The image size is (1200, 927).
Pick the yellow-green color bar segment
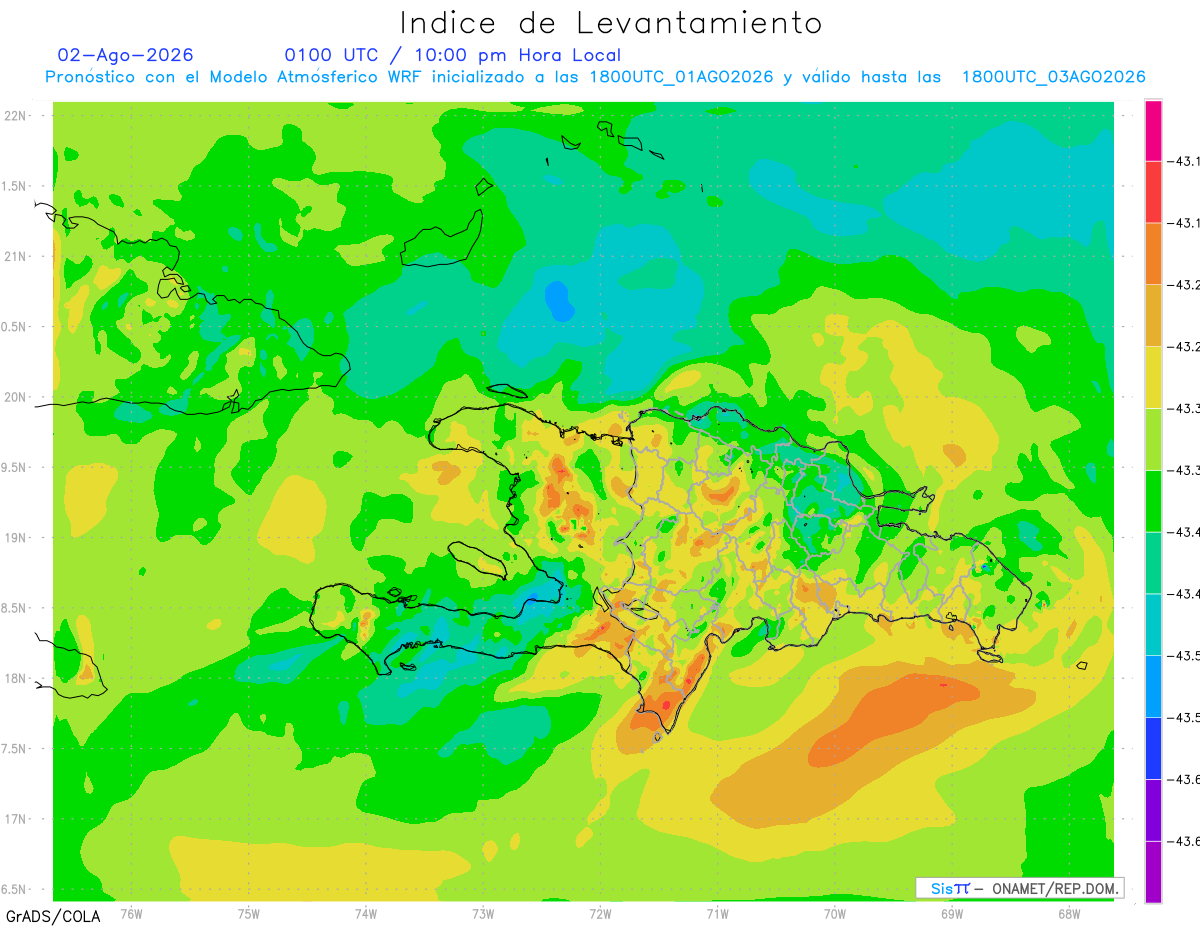point(1153,440)
